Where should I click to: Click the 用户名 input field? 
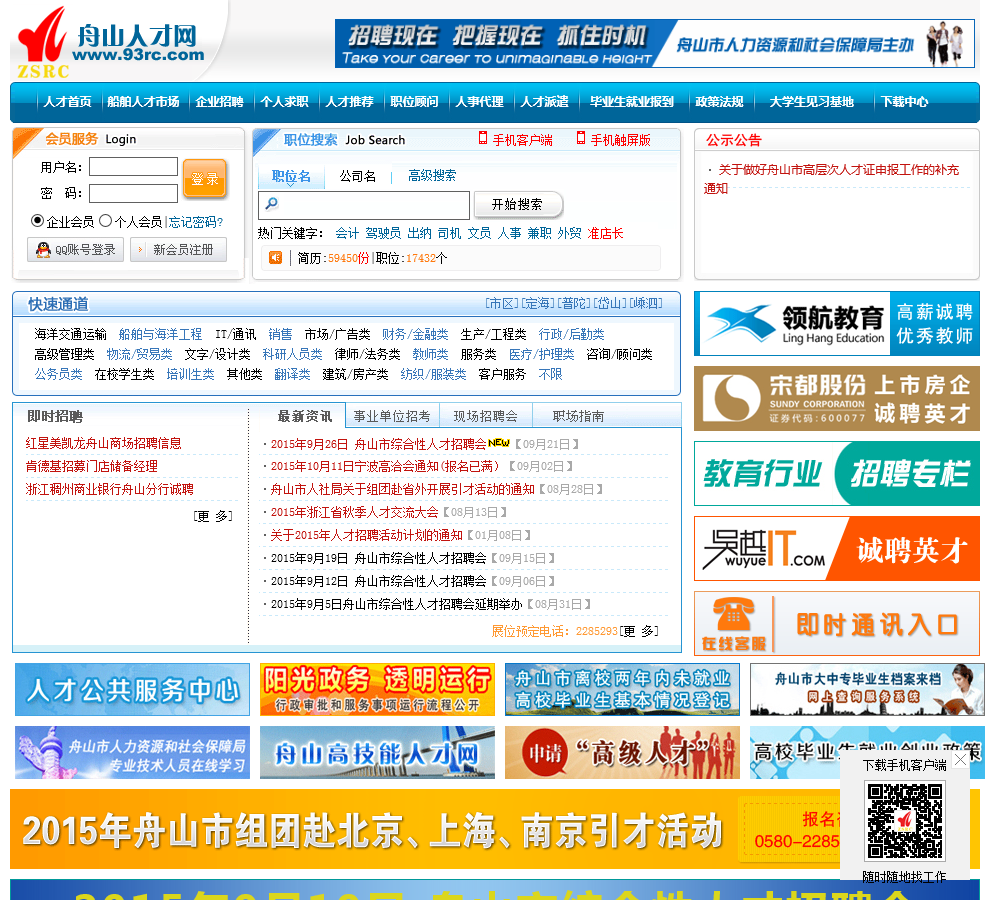pyautogui.click(x=133, y=167)
